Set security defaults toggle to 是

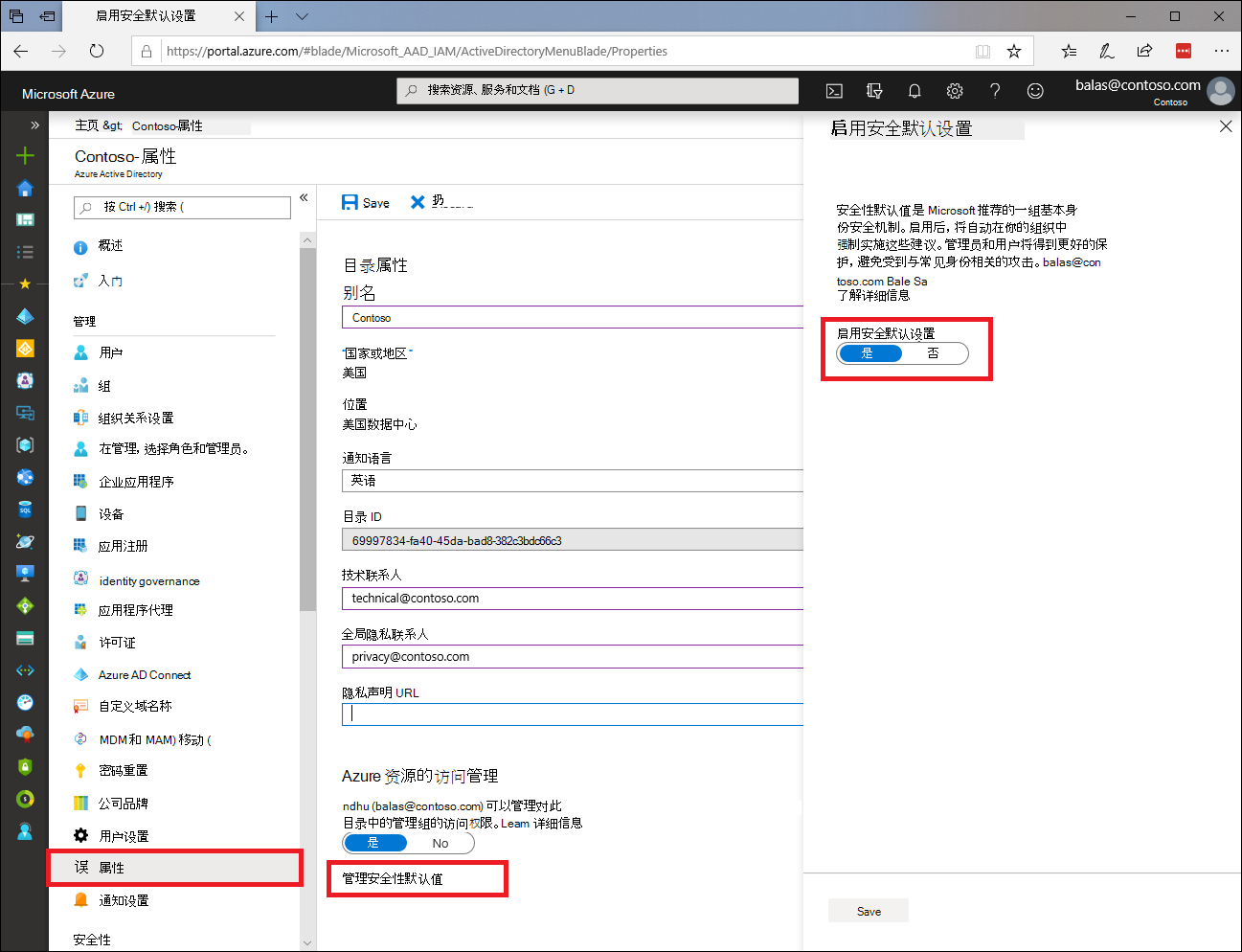pyautogui.click(x=869, y=353)
